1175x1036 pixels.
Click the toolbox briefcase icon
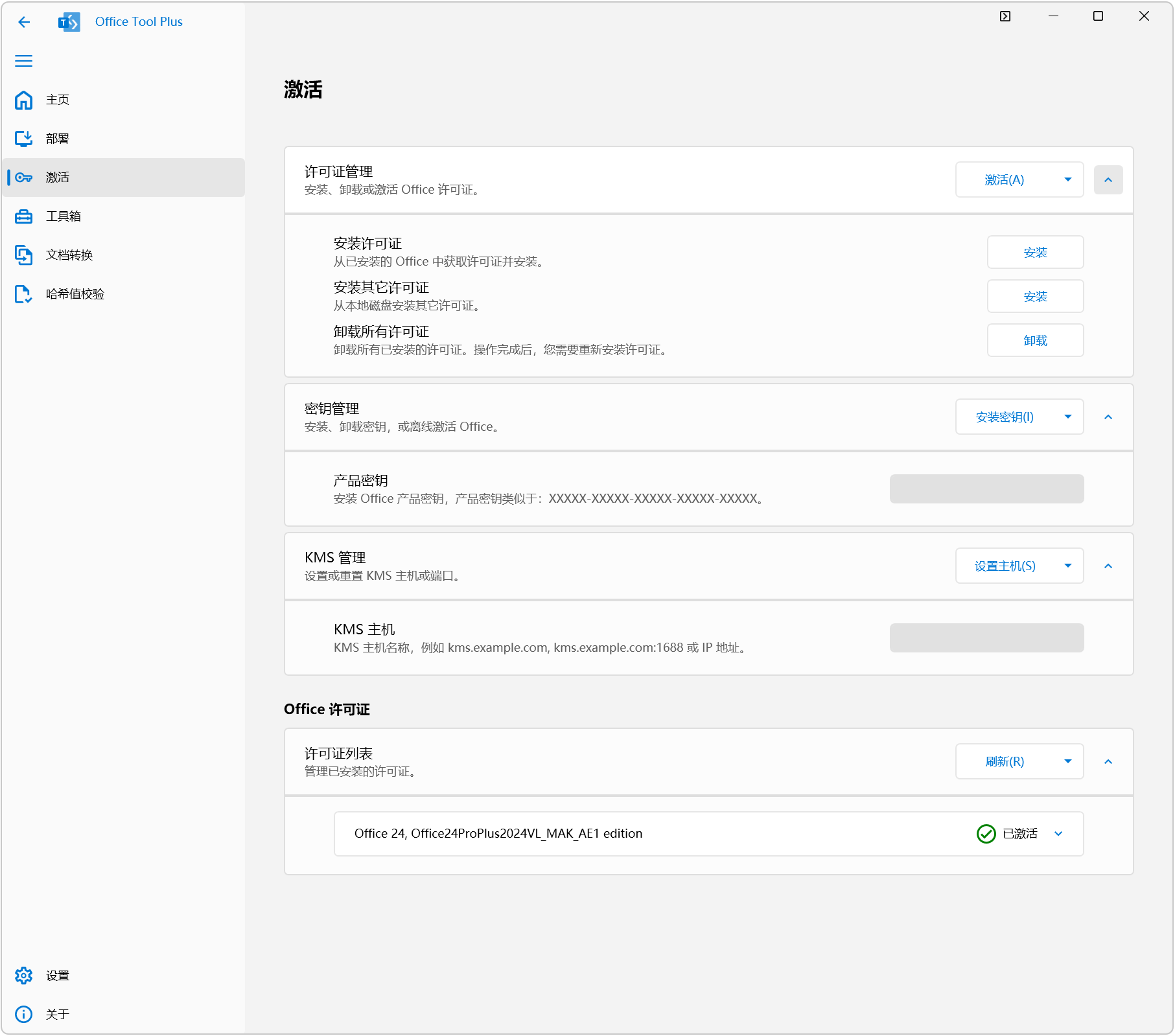coord(24,216)
